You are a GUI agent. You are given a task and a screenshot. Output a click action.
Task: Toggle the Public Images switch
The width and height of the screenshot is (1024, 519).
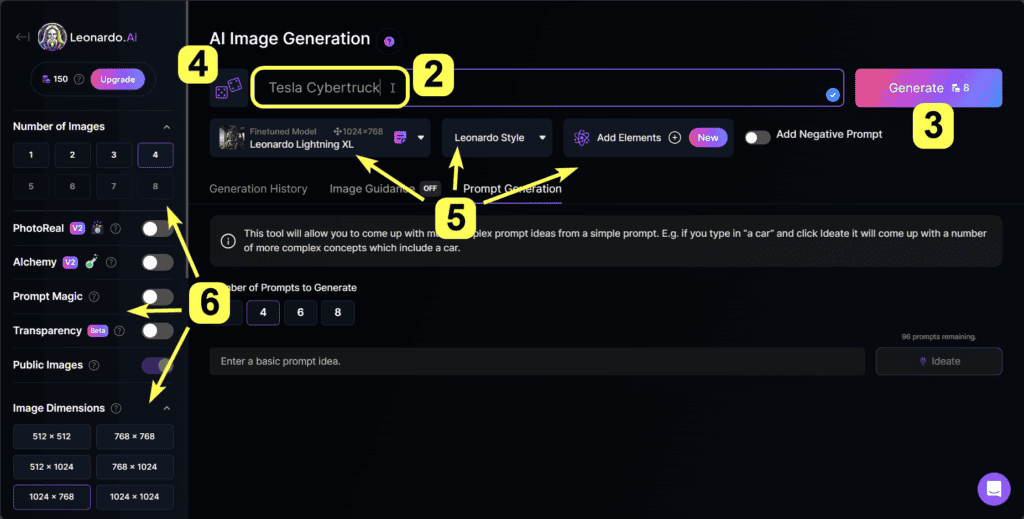tap(157, 365)
